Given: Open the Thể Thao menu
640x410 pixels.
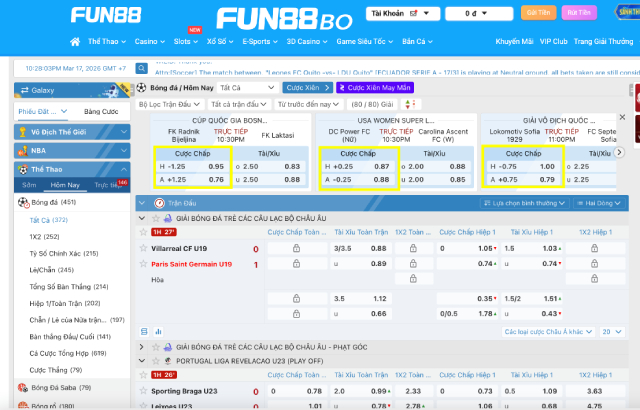Looking at the screenshot, I should [x=107, y=42].
